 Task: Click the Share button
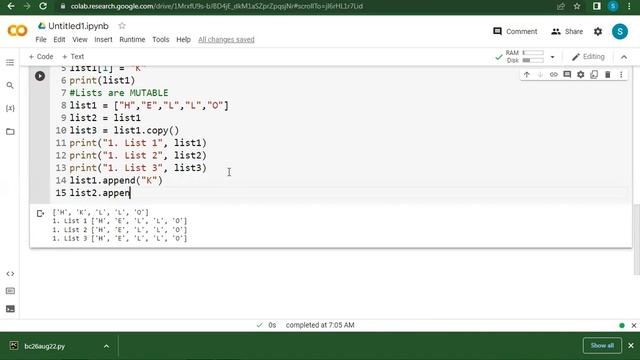(567, 31)
